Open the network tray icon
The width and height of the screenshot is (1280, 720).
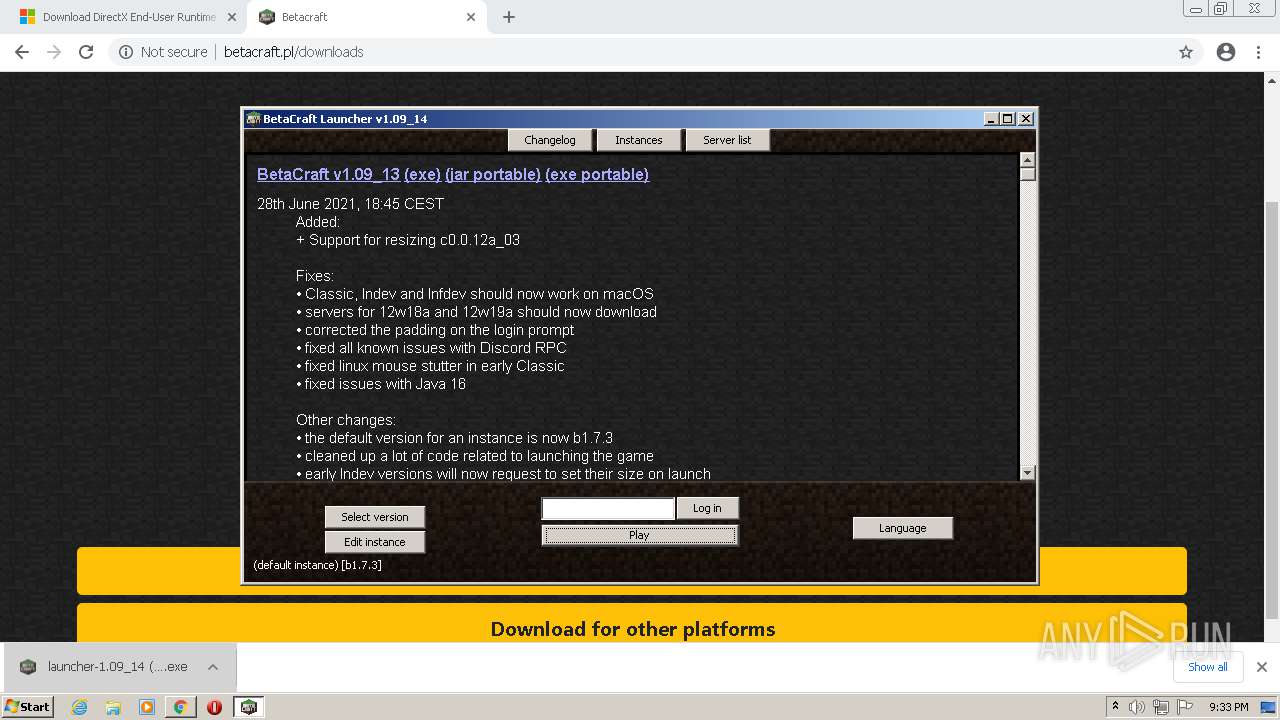(x=1161, y=707)
